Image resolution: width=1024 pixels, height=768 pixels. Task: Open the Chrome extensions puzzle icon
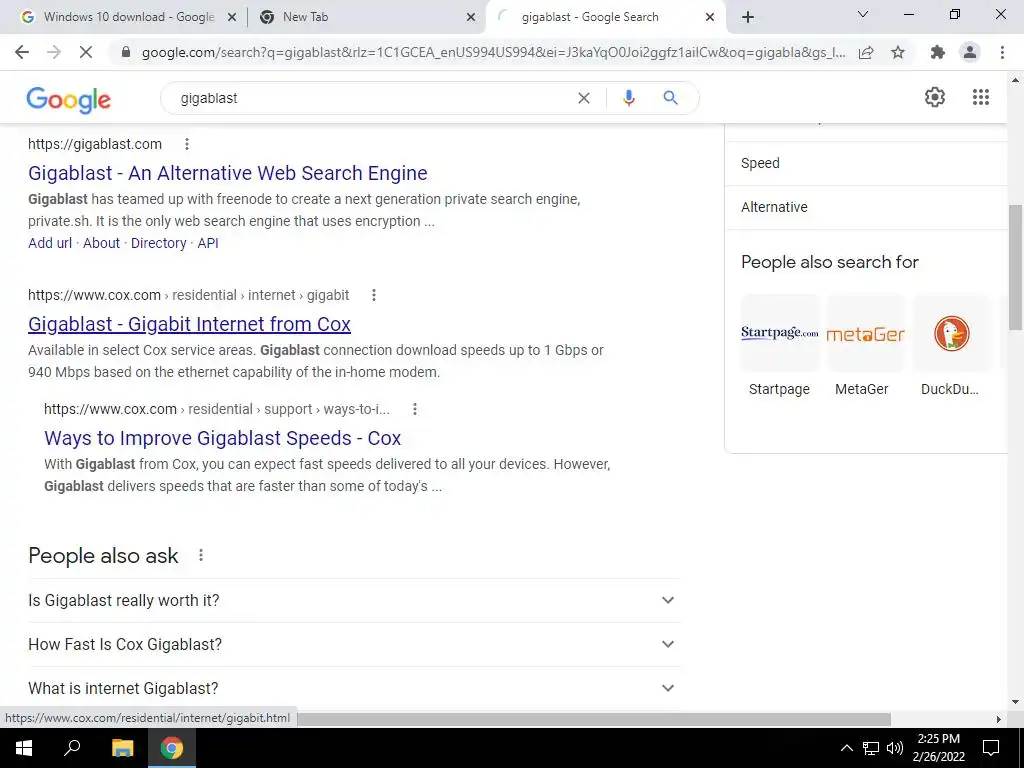tap(938, 52)
